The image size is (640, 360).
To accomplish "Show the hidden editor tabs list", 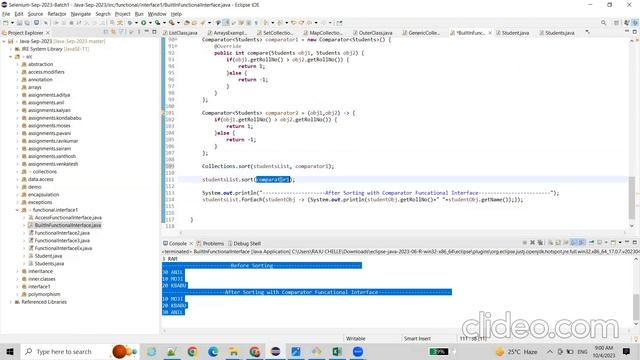I will click(587, 32).
